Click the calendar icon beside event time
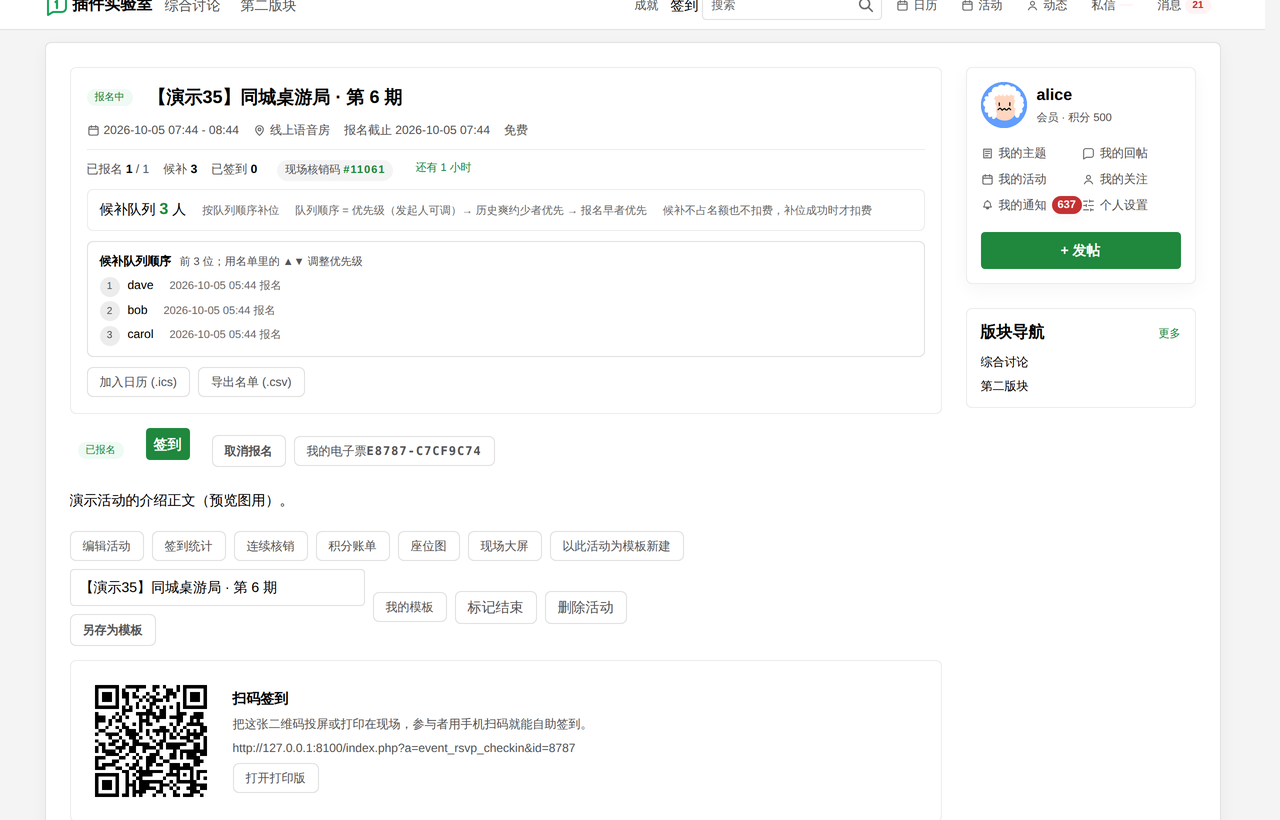The width and height of the screenshot is (1280, 820). [x=93, y=130]
